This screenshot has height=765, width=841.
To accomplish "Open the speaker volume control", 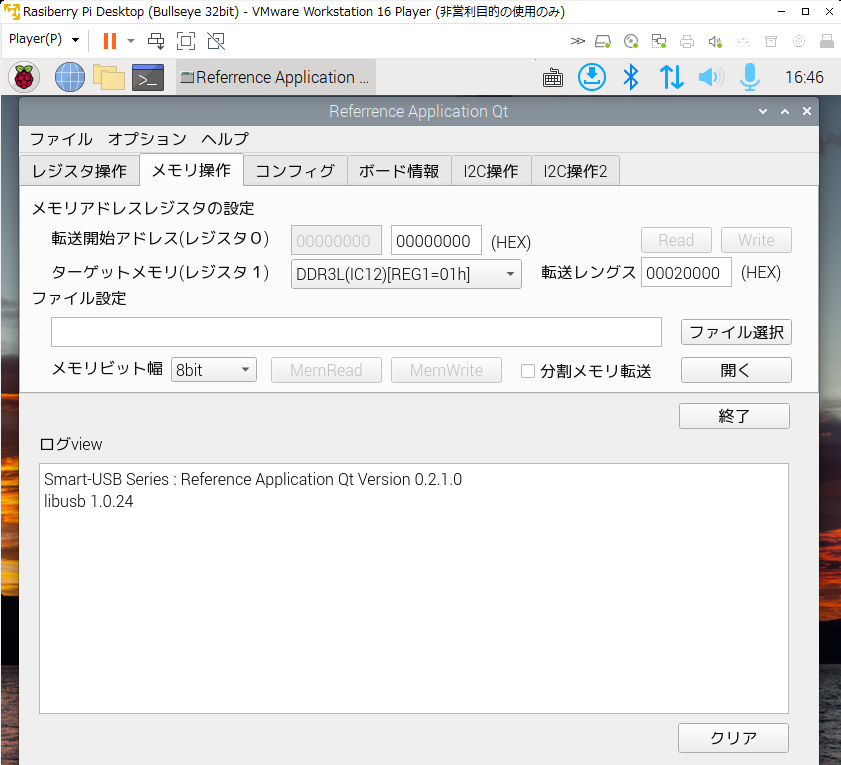I will (x=711, y=77).
